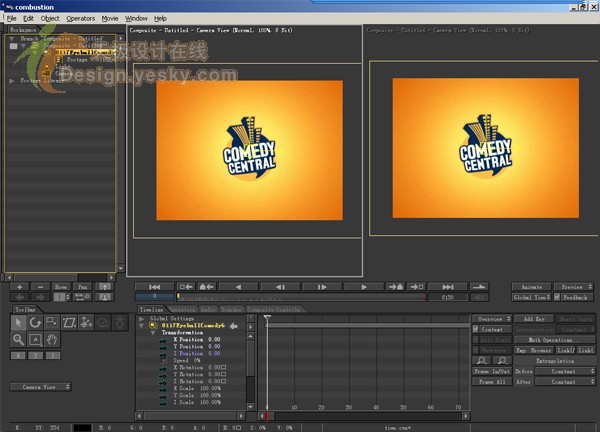Open the Preview dropdown
This screenshot has width=600, height=432.
(x=574, y=287)
